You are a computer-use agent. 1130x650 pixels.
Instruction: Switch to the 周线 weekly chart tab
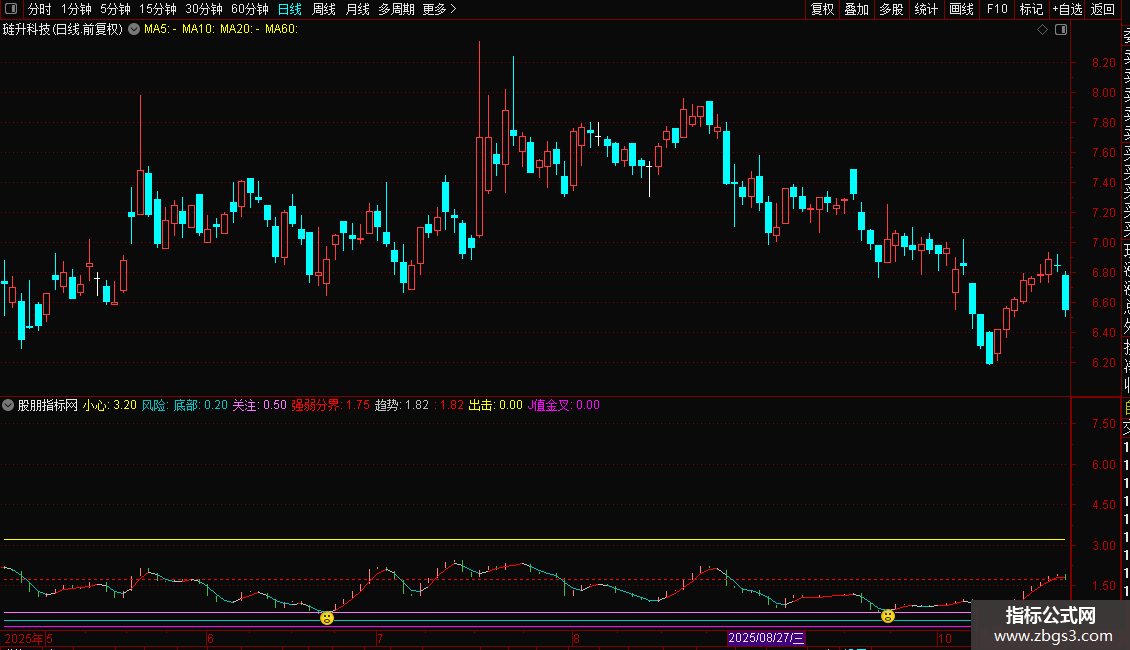click(x=324, y=9)
